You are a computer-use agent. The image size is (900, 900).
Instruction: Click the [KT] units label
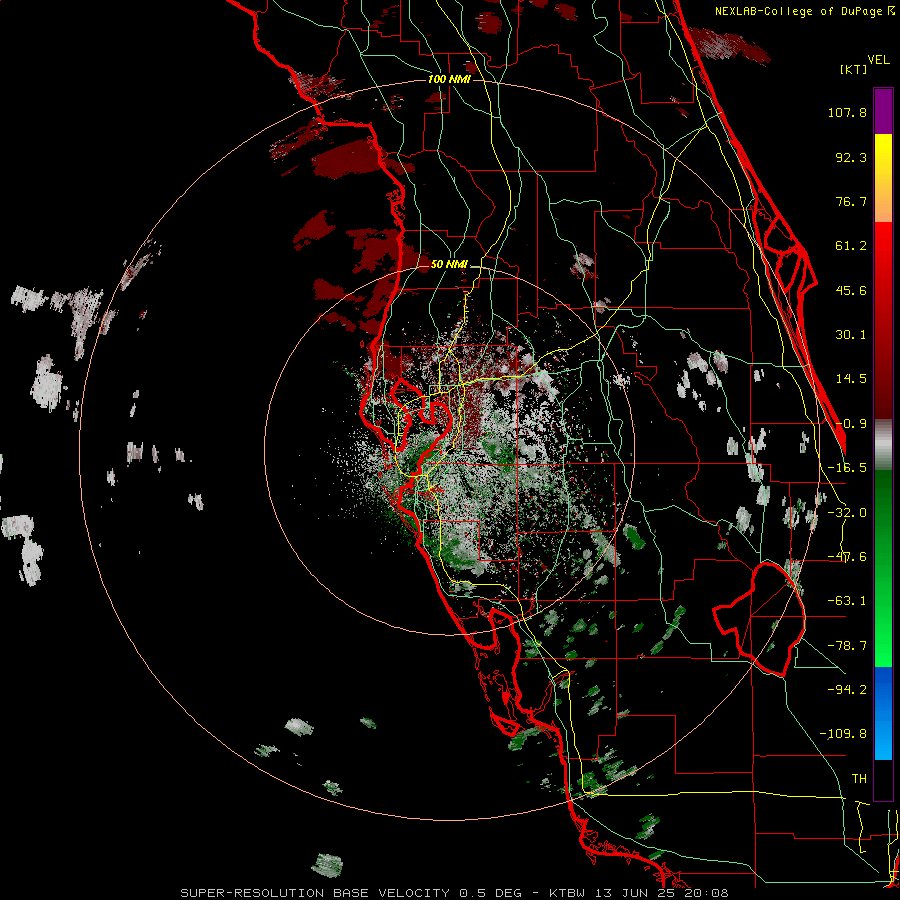tap(854, 69)
